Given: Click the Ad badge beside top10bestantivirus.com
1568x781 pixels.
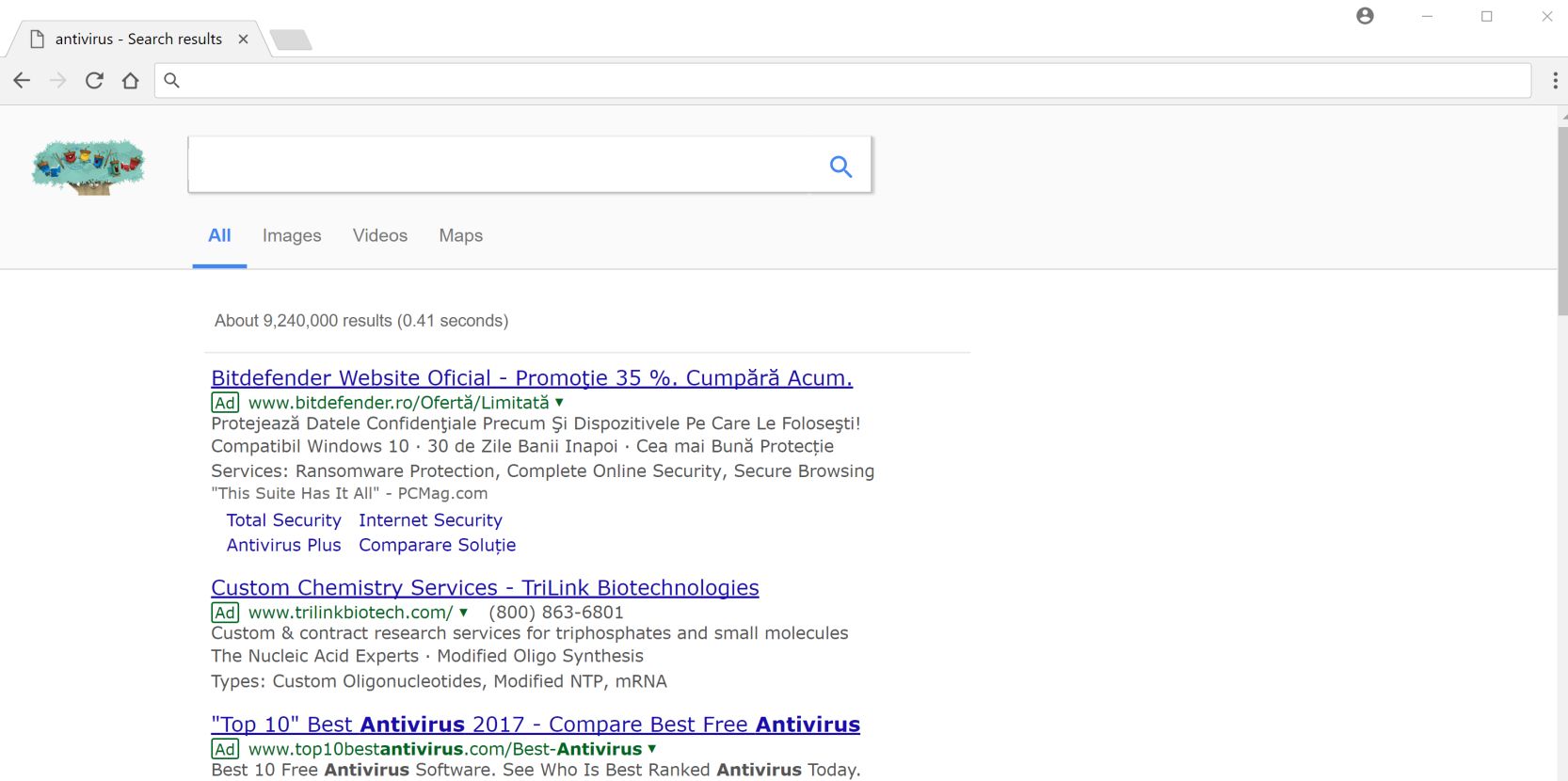Looking at the screenshot, I should tap(225, 749).
